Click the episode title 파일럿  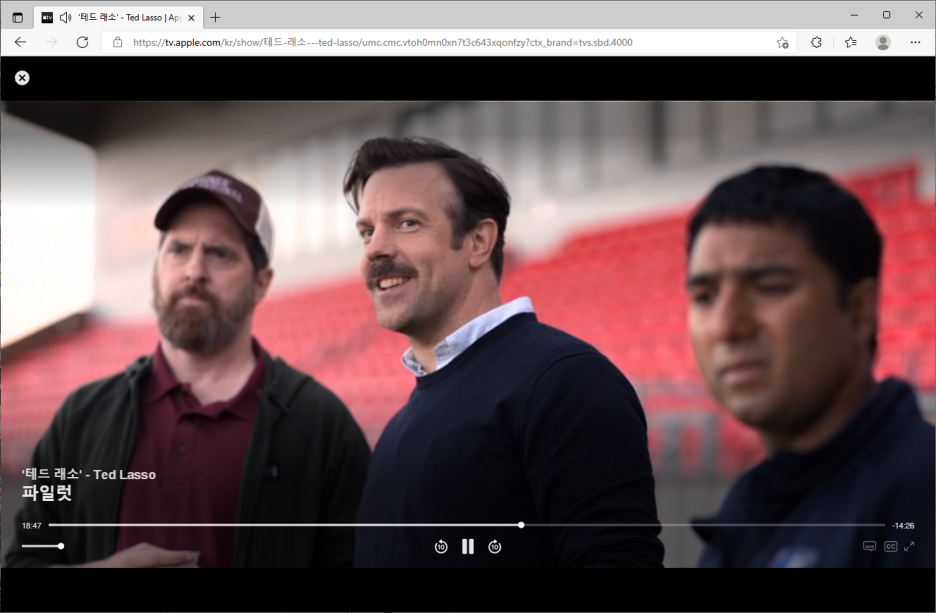pos(47,492)
